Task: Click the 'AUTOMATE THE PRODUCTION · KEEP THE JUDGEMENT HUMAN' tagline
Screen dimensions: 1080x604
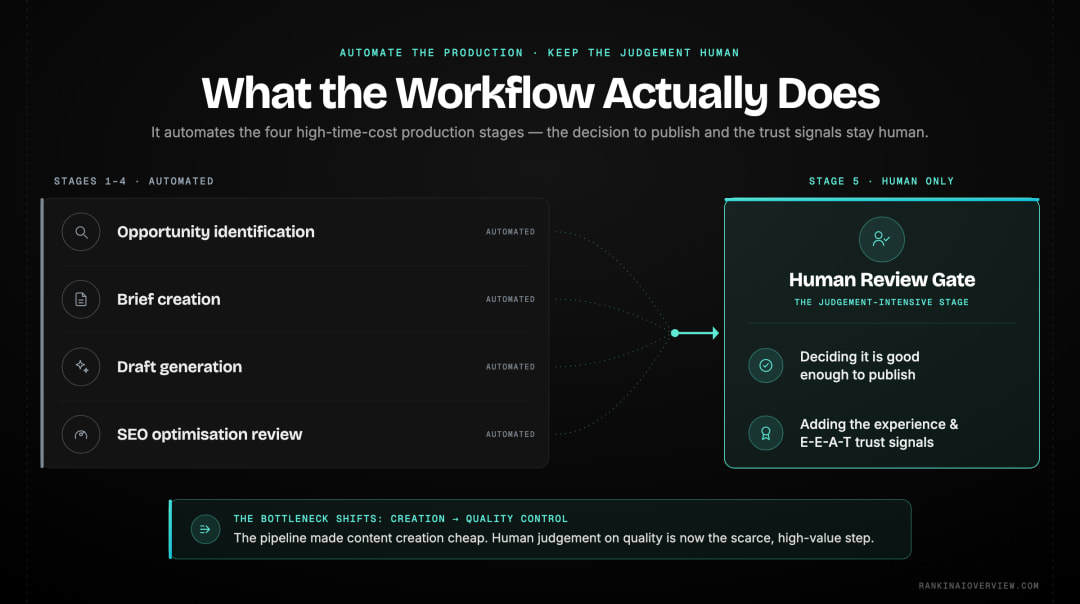Action: [539, 53]
